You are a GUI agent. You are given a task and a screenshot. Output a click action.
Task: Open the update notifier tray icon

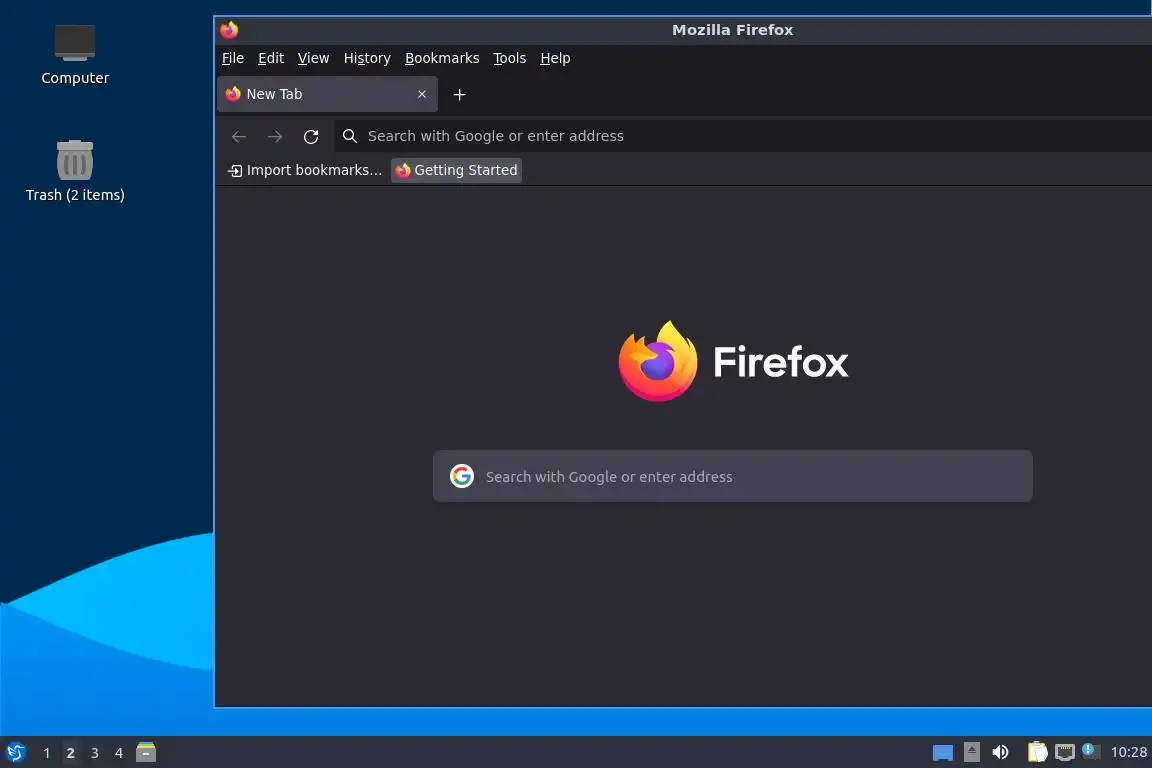coord(1091,751)
